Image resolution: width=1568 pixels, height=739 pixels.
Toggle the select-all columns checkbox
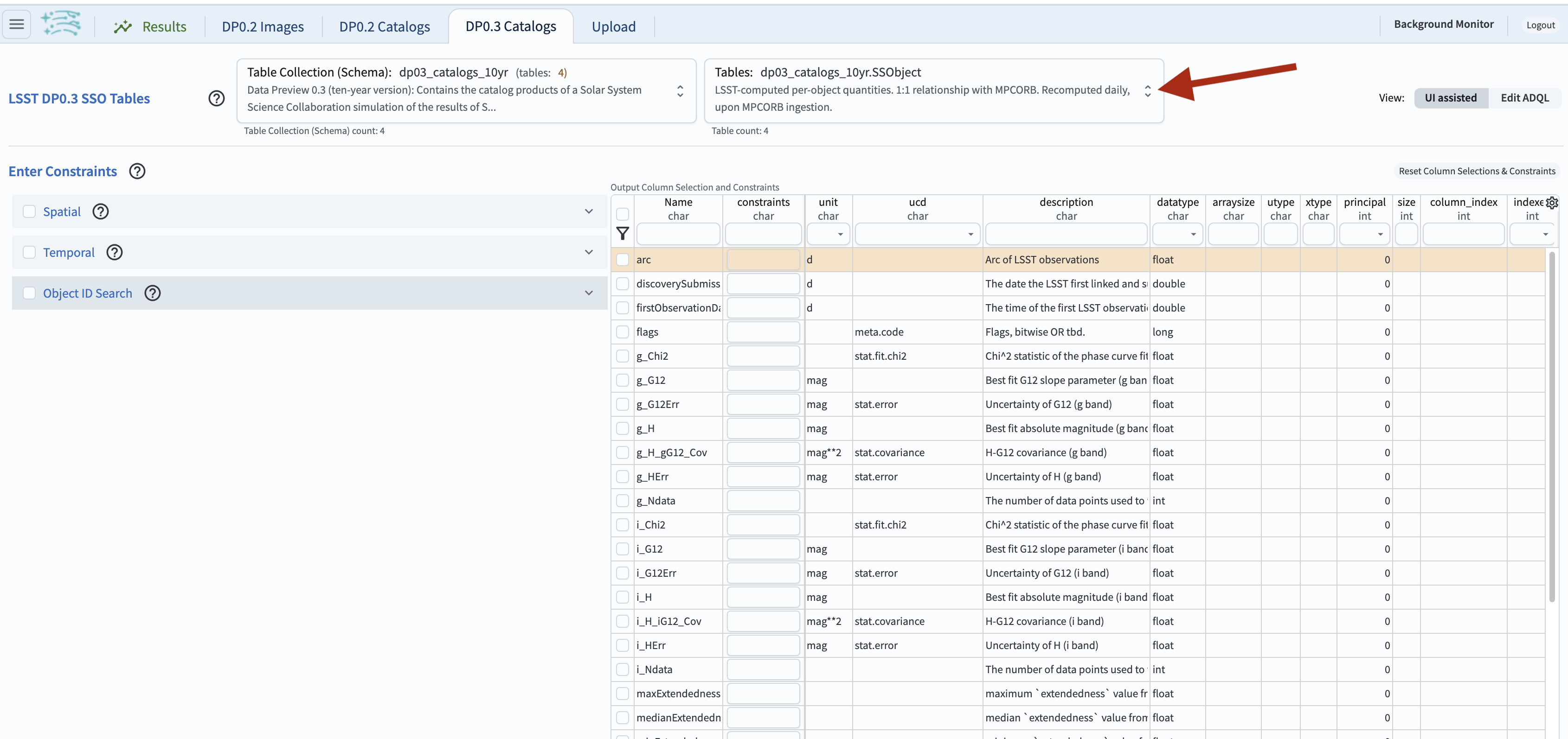point(622,214)
